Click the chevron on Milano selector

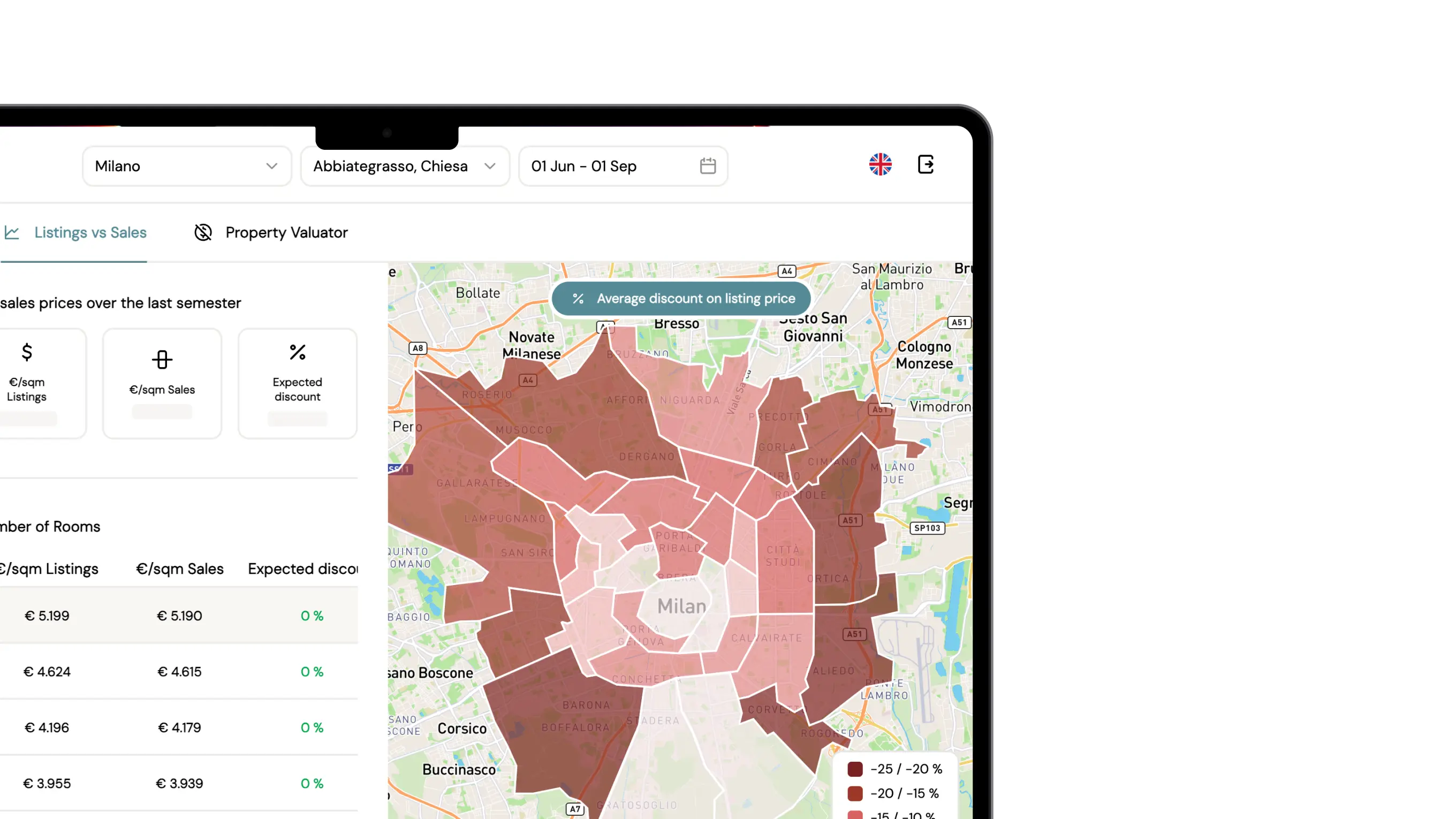pos(272,166)
